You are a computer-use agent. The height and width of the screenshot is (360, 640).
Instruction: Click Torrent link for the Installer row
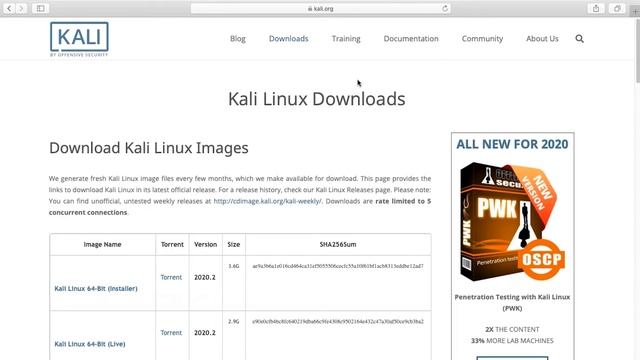coord(171,277)
